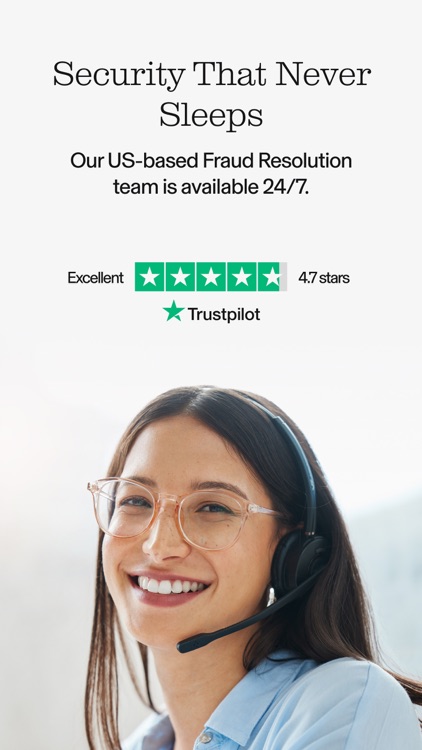Click the 'Security That Never' headline line
This screenshot has height=750, width=422.
(x=212, y=76)
